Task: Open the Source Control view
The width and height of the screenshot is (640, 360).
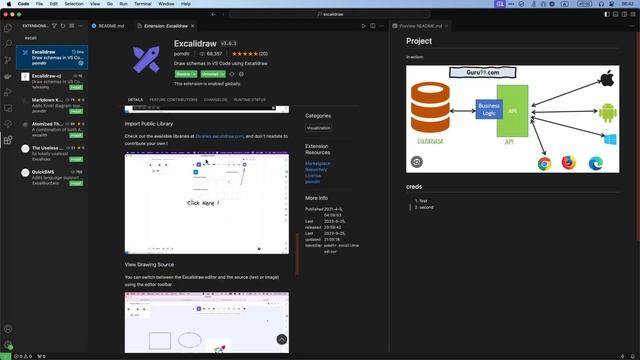Action: pyautogui.click(x=8, y=60)
